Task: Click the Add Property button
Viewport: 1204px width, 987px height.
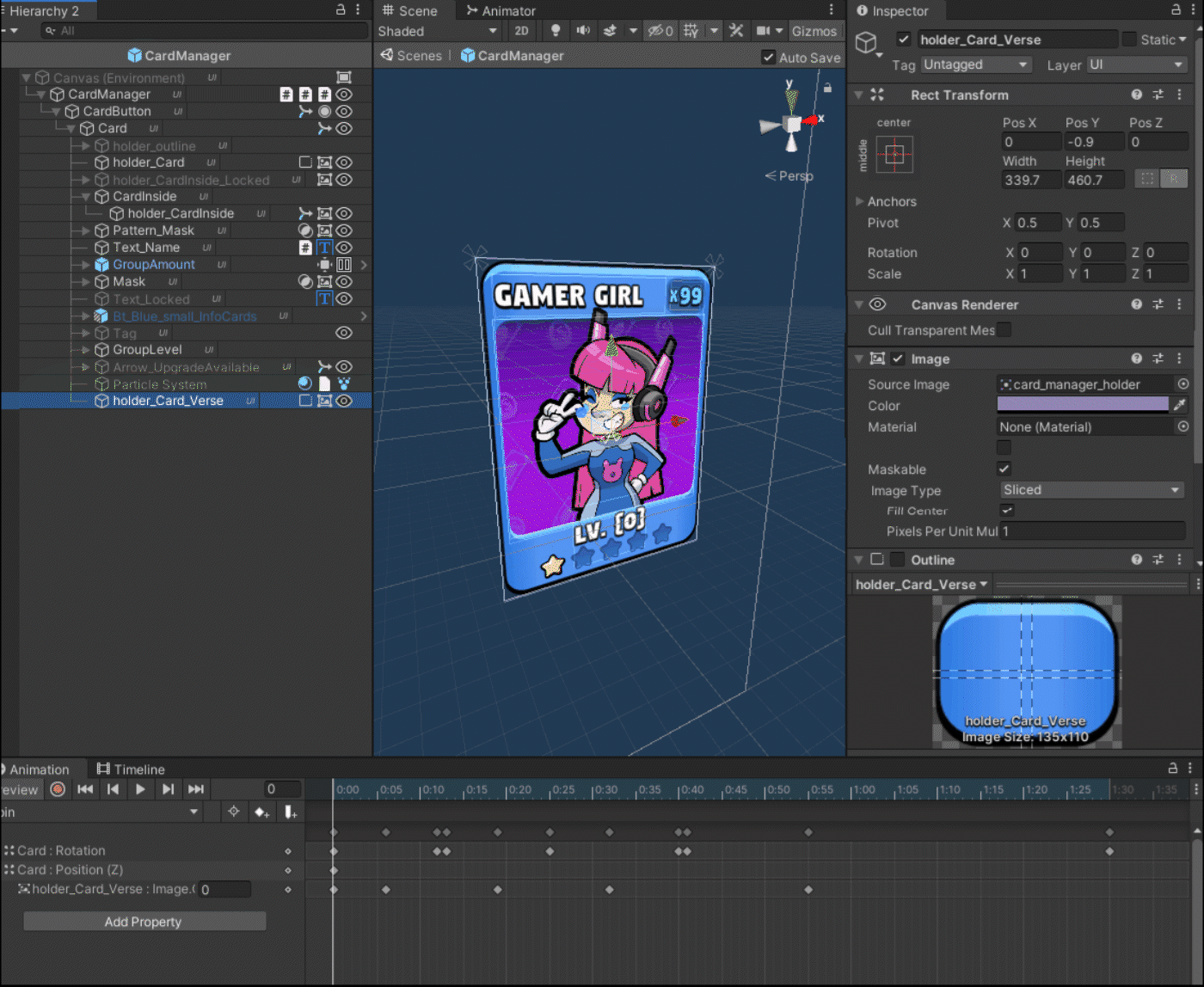Action: pyautogui.click(x=144, y=922)
